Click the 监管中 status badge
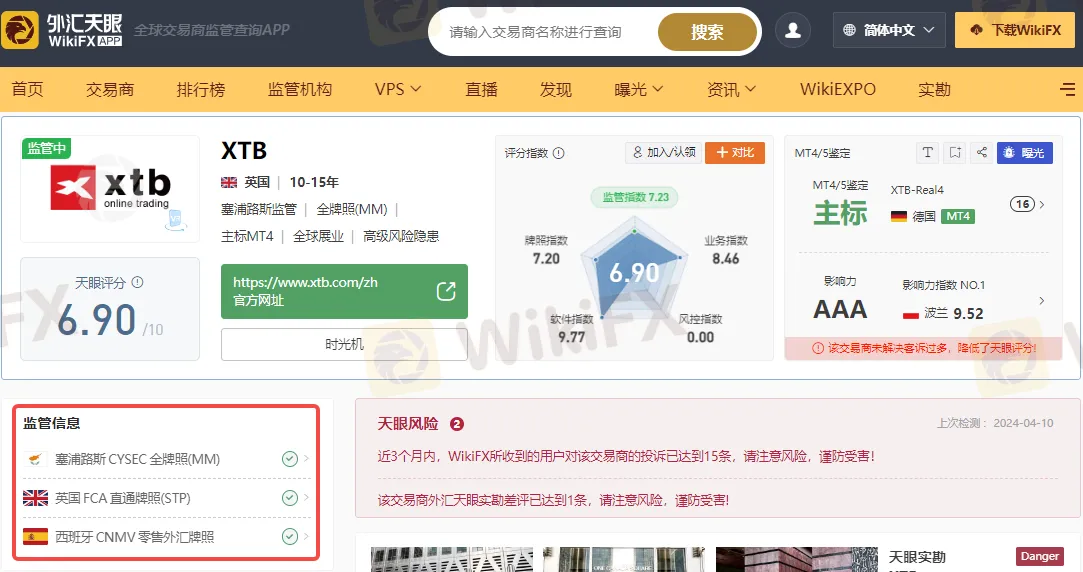Viewport: 1083px width, 572px height. tap(46, 149)
